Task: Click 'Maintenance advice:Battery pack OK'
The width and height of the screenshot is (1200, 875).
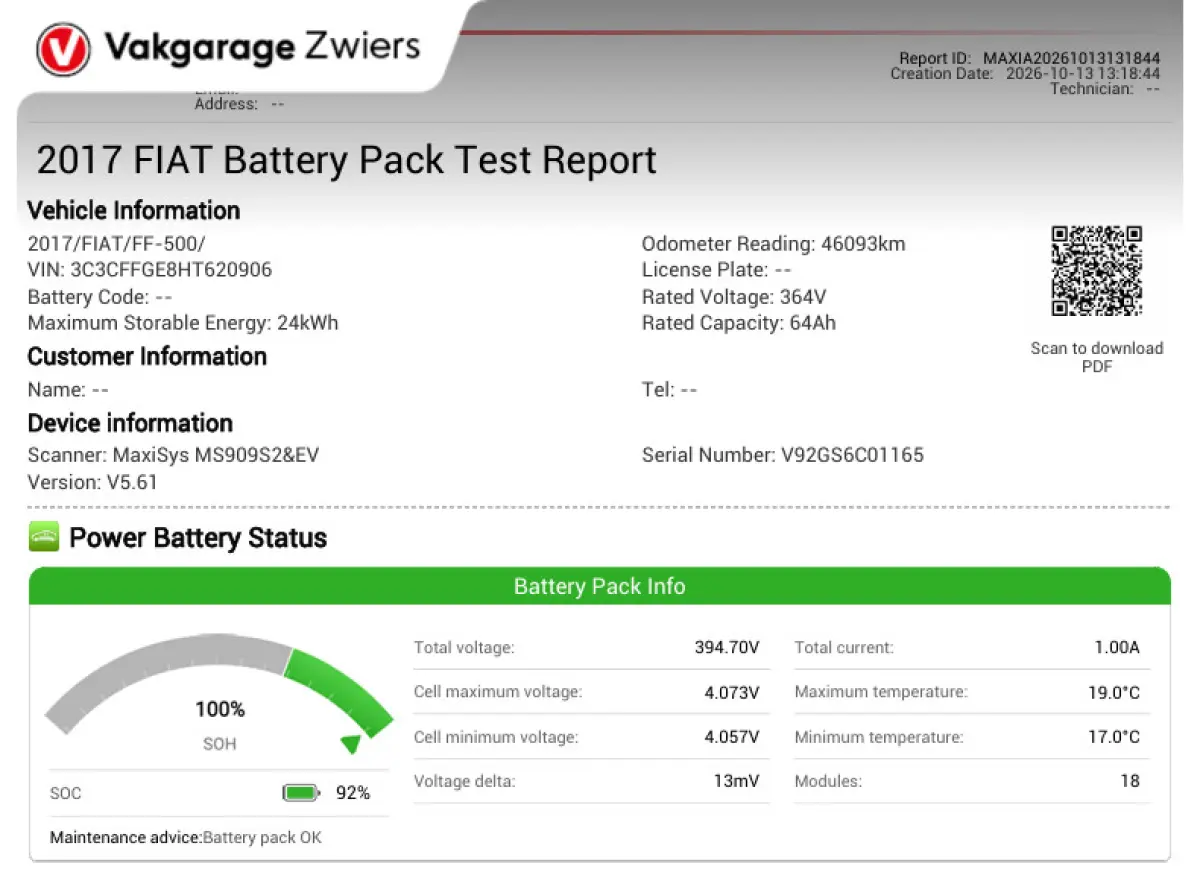Action: tap(186, 838)
